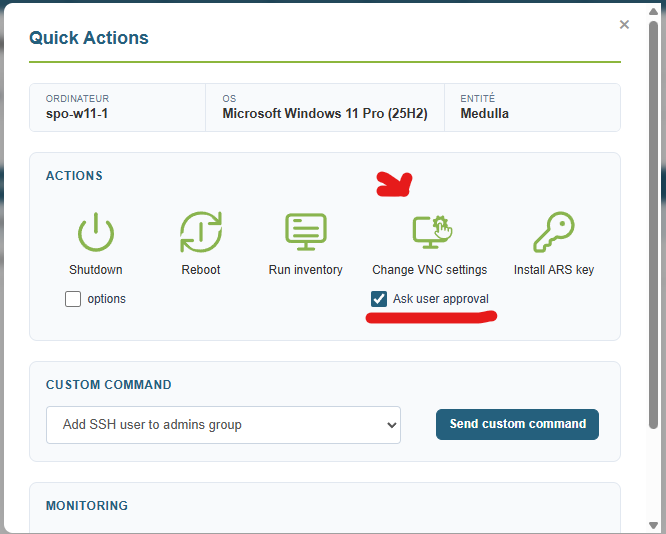
Task: Click the Ask user approval text
Action: coord(441,299)
